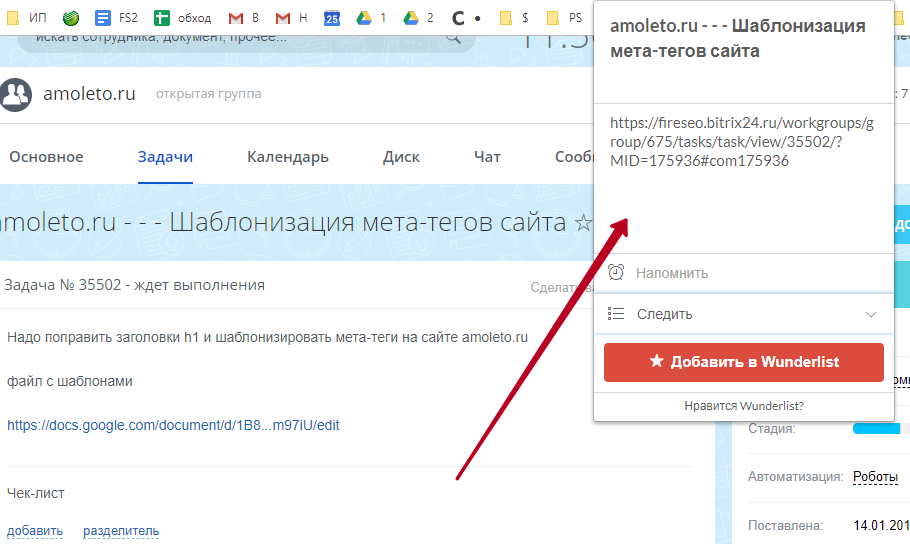The height and width of the screenshot is (544, 910).
Task: Click the alarm clock reminder icon
Action: coord(616,273)
